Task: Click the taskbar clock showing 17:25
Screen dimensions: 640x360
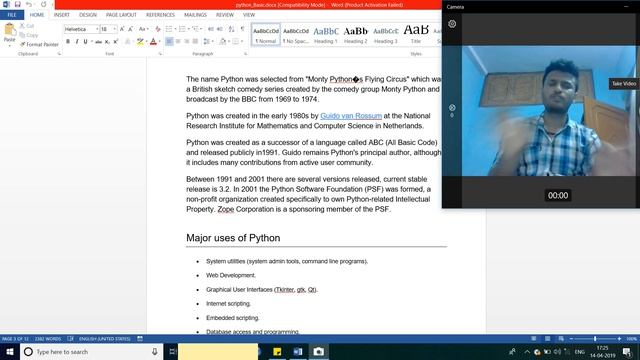Action: [602, 352]
